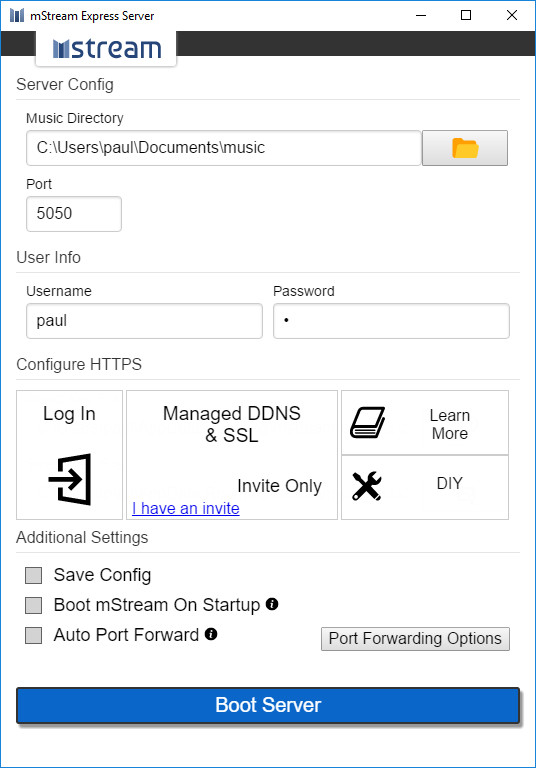Enable the Save Config checkbox
Screen dimensions: 536x768
(33, 576)
